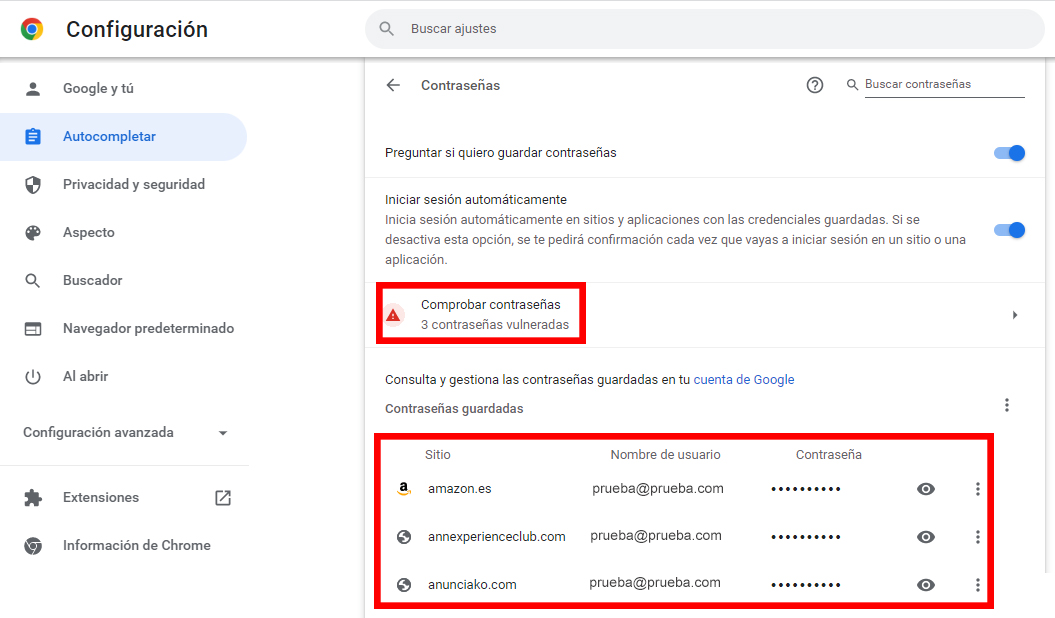Open saved passwords three-dot menu

click(x=1007, y=405)
